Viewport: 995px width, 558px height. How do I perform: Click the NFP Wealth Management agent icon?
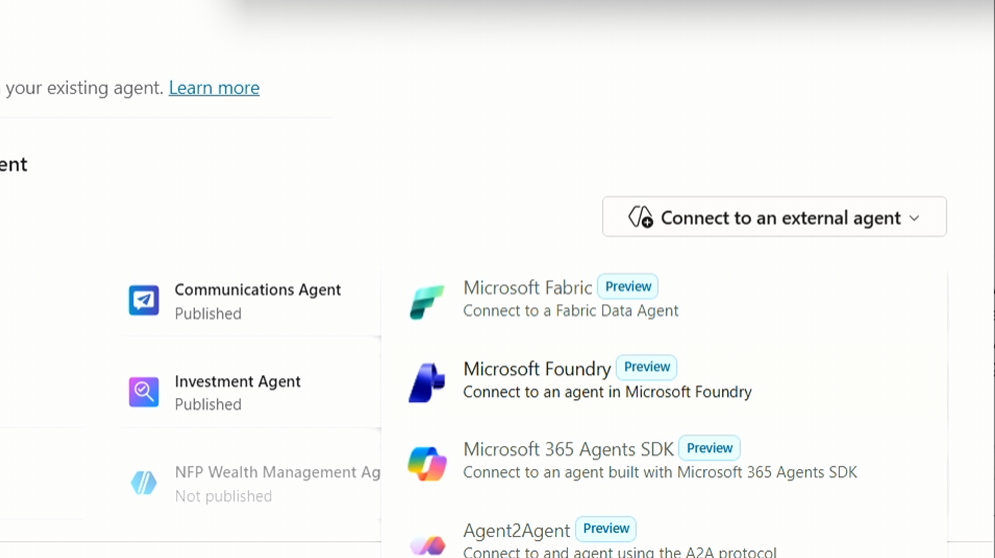[144, 483]
